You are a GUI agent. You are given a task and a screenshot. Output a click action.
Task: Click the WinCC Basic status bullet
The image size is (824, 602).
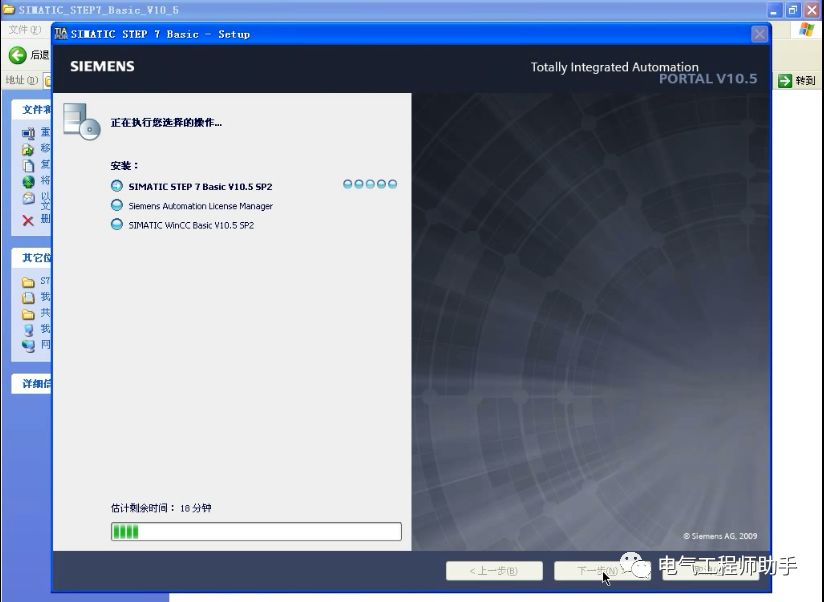[x=117, y=225]
